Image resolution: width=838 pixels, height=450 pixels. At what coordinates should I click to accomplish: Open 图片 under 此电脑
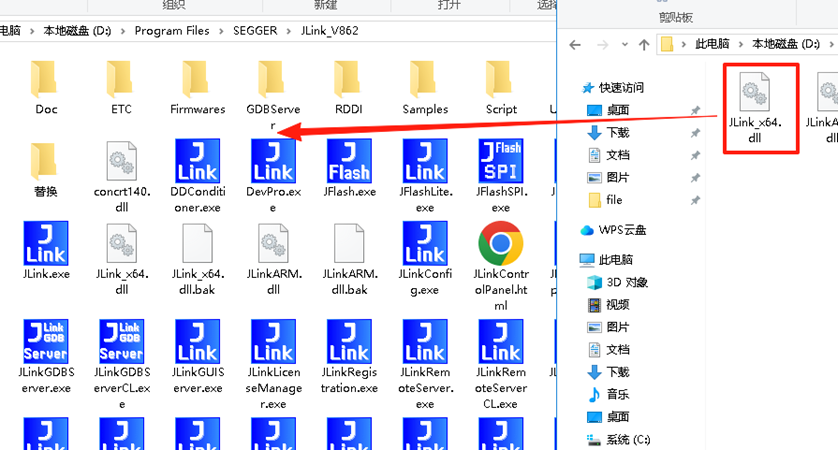618,327
